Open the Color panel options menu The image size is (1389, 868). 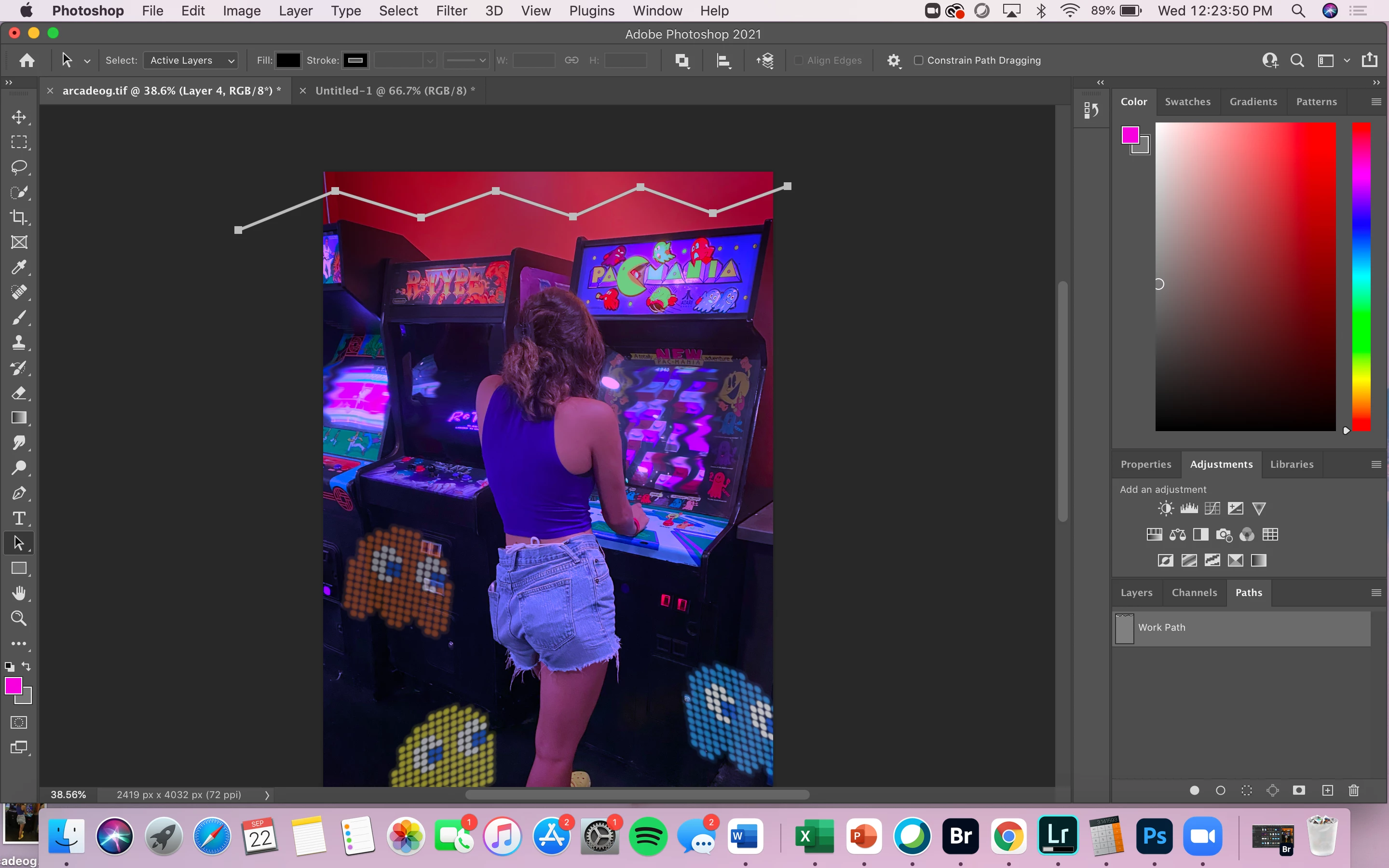(1376, 102)
